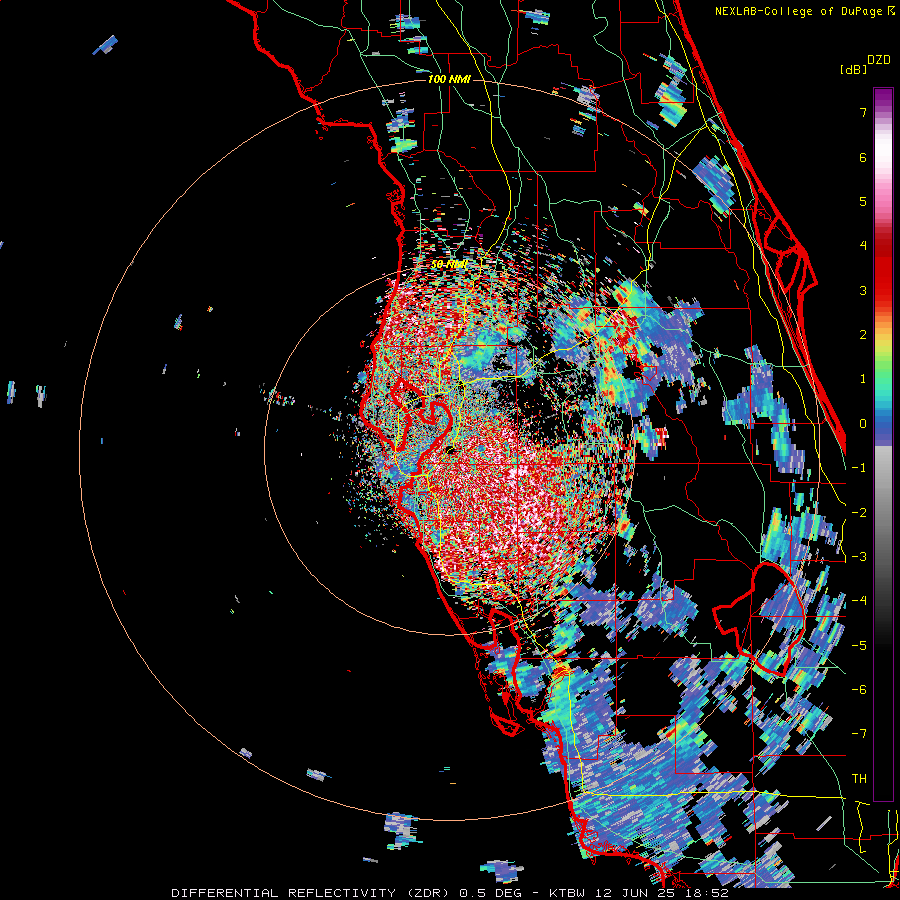
Task: Click the ZDR vertical color scale bar
Action: [x=883, y=444]
